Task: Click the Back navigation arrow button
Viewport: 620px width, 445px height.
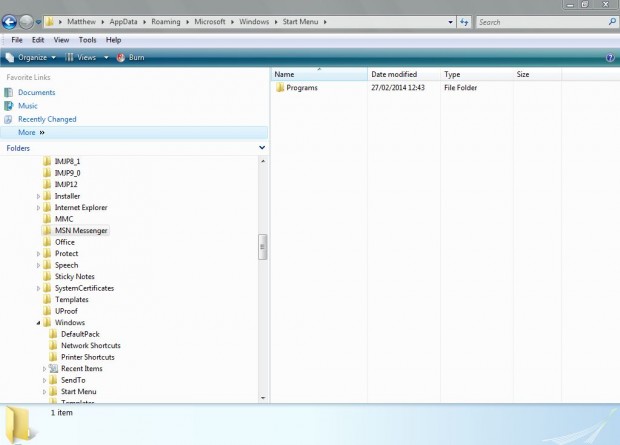Action: tap(9, 22)
